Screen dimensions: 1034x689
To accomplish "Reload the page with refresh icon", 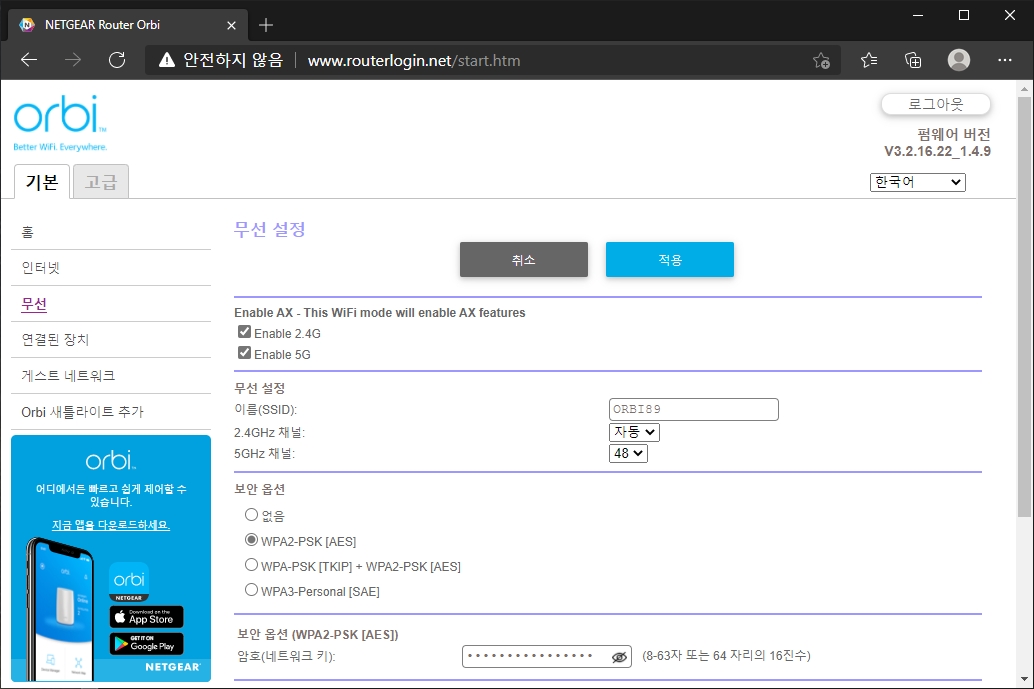I will [117, 60].
